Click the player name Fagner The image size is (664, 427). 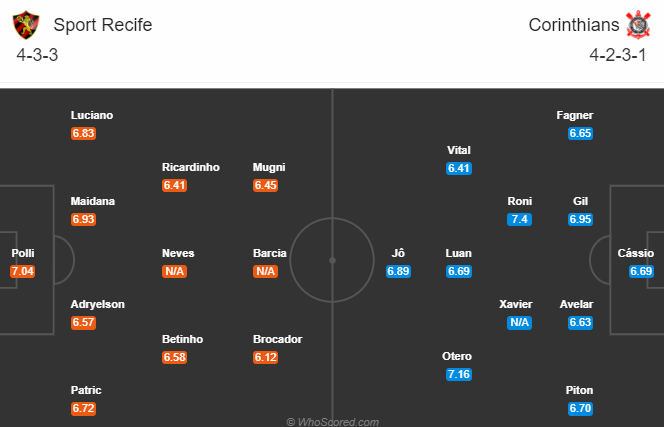(x=575, y=115)
